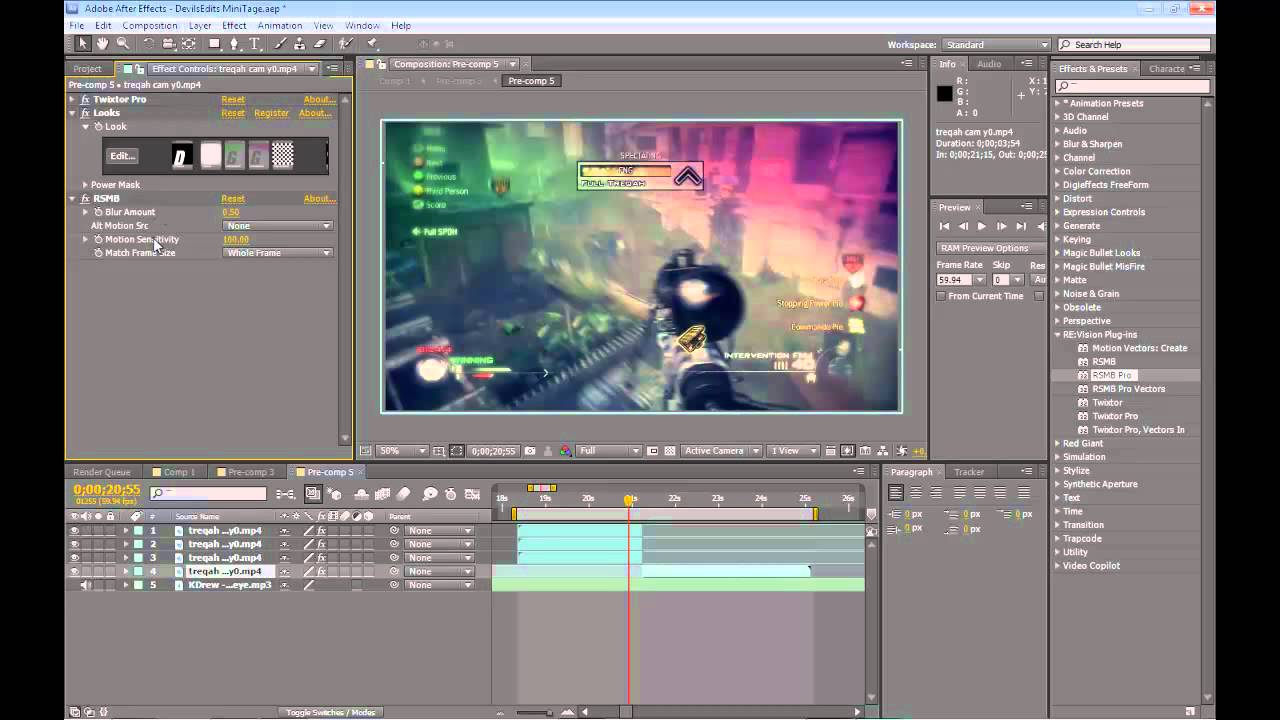This screenshot has height=720, width=1280.
Task: Open the Animation menu
Action: tap(280, 25)
